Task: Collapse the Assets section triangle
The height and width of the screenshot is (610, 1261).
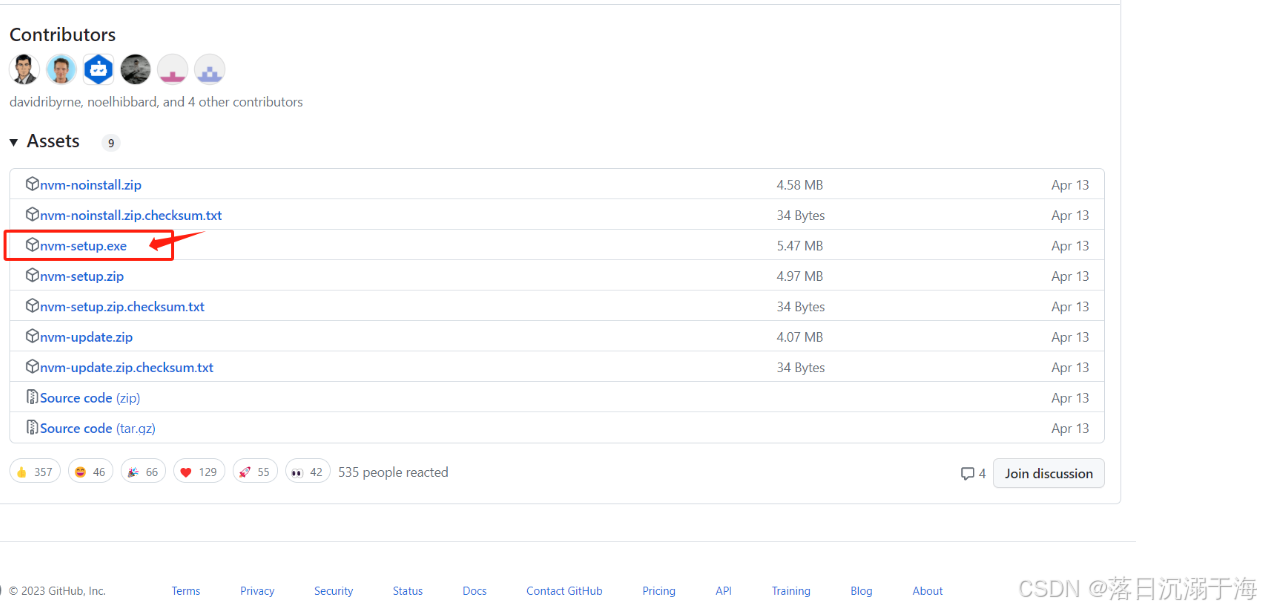Action: [14, 143]
